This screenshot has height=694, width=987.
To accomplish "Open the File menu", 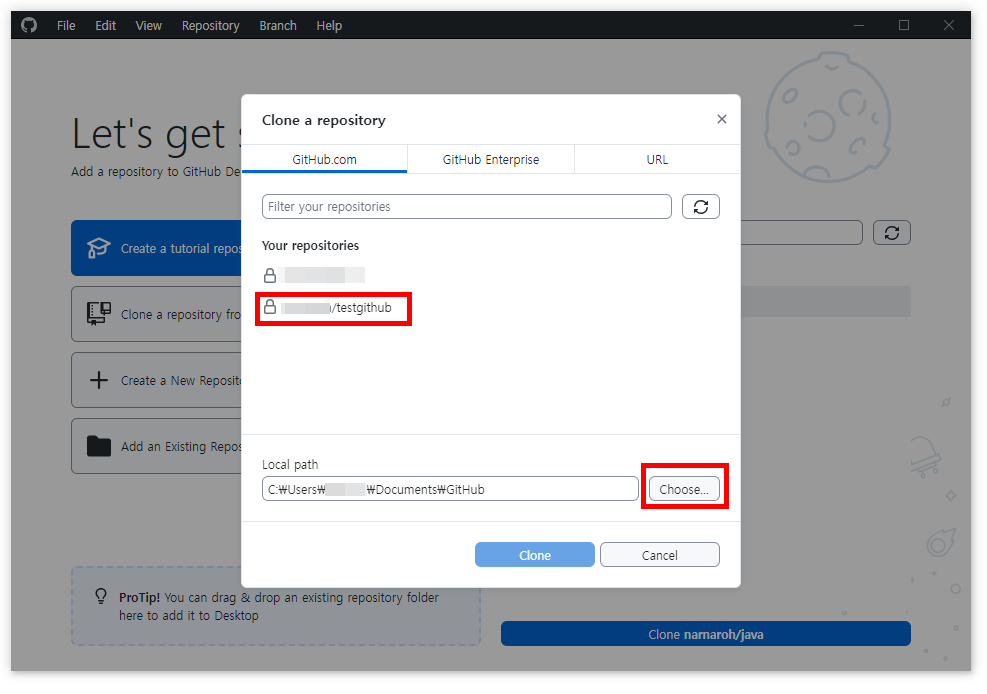I will pos(65,26).
